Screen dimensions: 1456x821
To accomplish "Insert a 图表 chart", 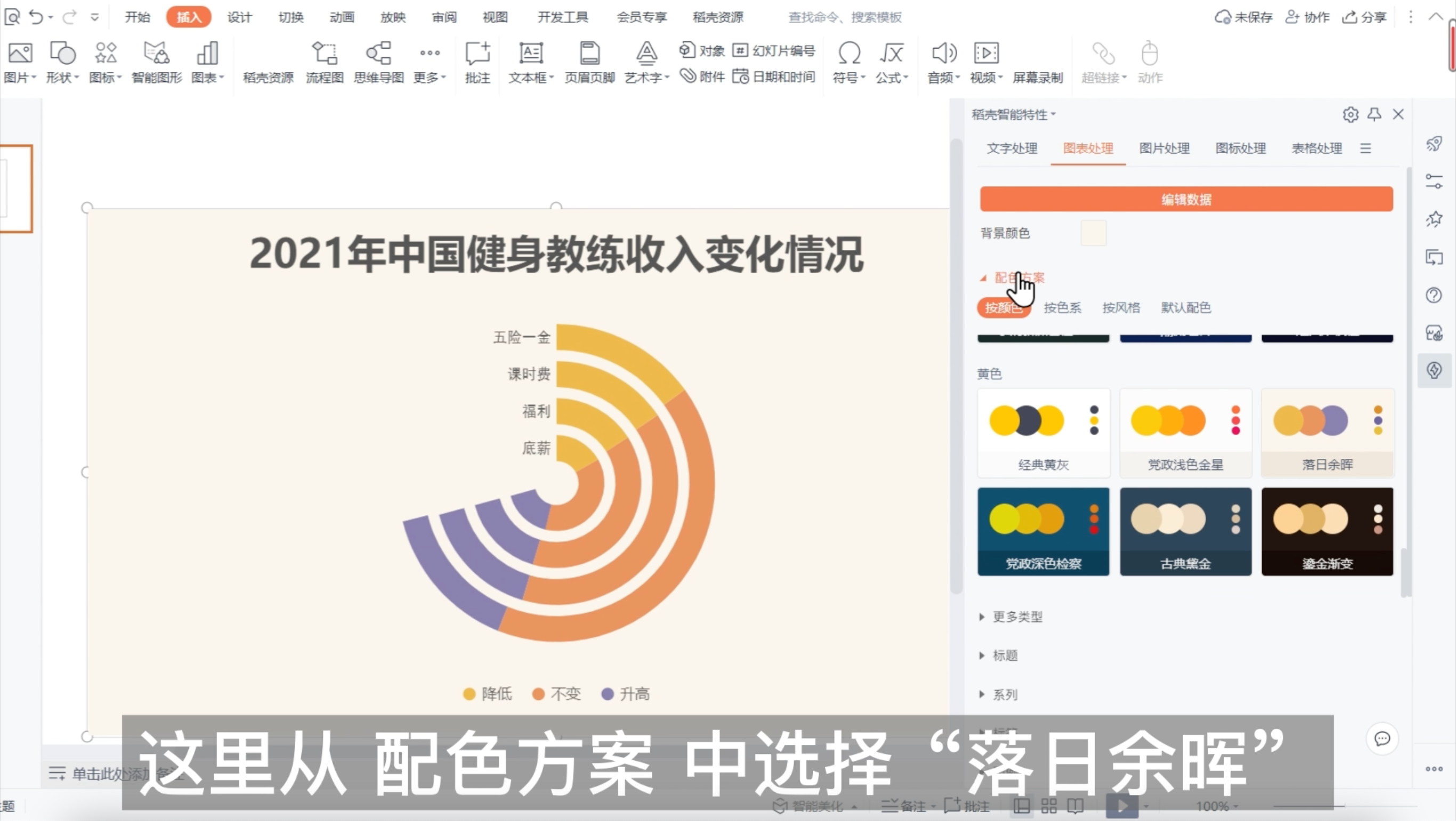I will 207,62.
